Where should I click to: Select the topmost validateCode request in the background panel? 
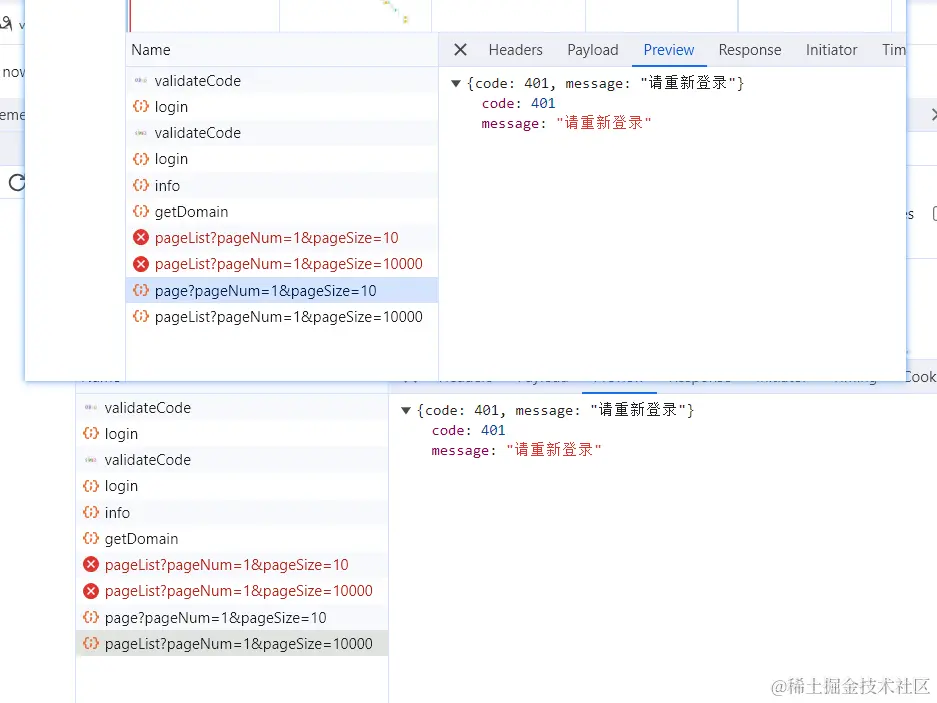pyautogui.click(x=232, y=408)
